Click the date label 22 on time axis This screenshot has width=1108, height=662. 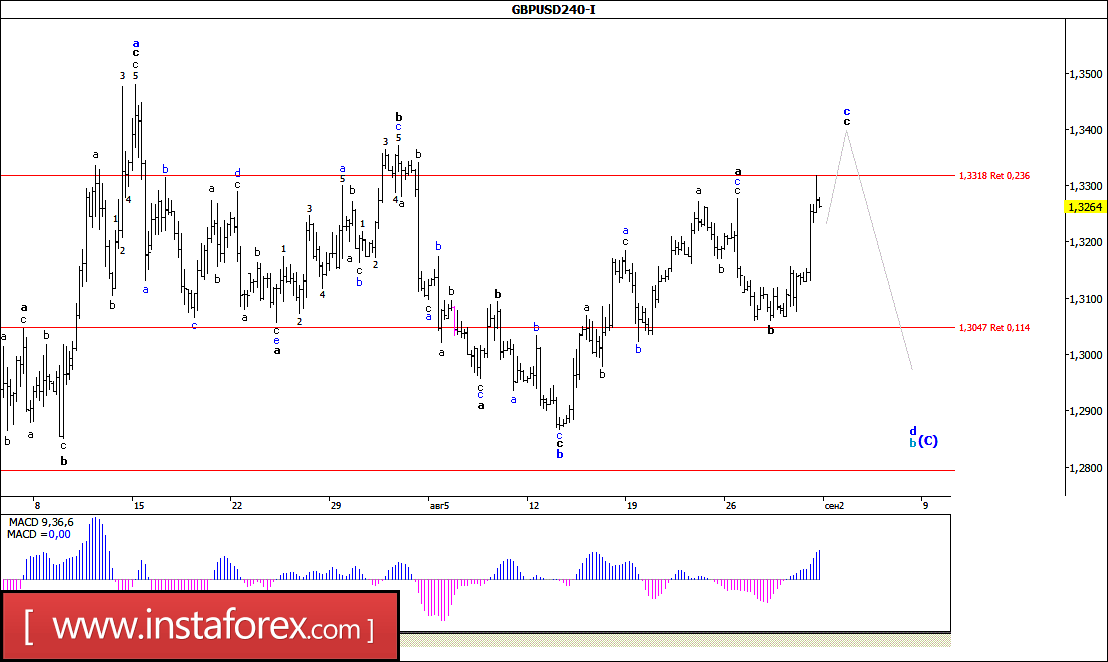coord(237,506)
